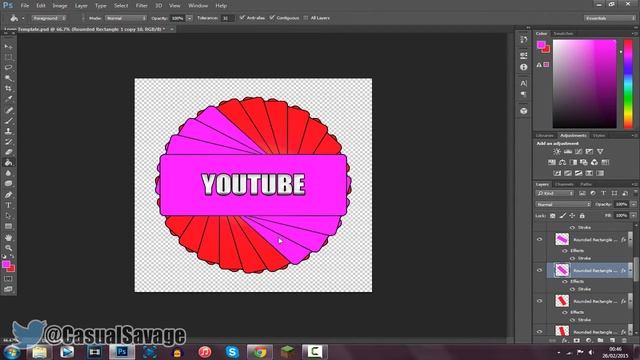Hide the selected highlighted Rounded Rectangle layer
640x360 pixels.
click(540, 270)
